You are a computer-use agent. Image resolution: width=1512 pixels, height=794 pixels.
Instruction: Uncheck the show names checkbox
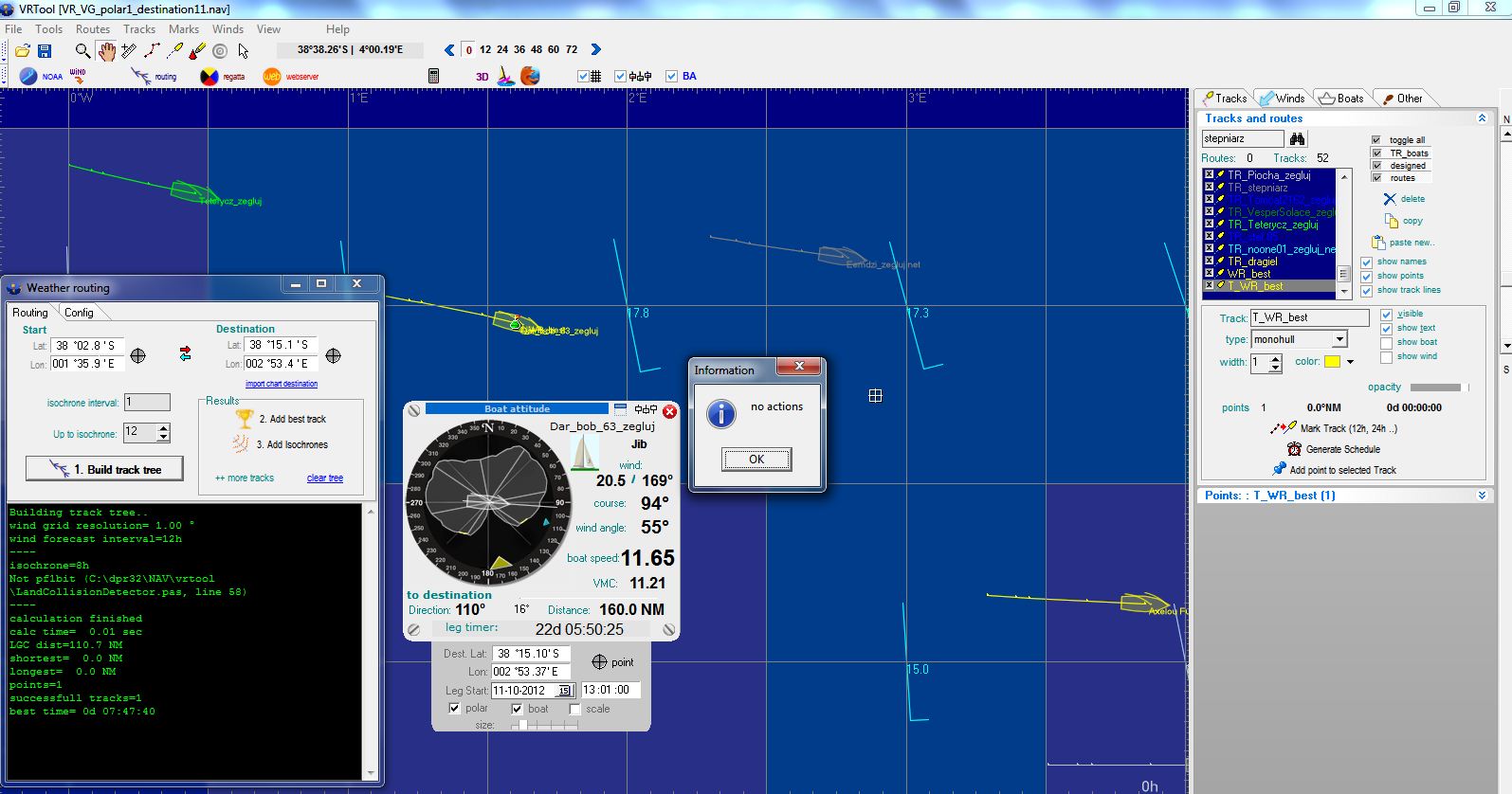tap(1366, 262)
